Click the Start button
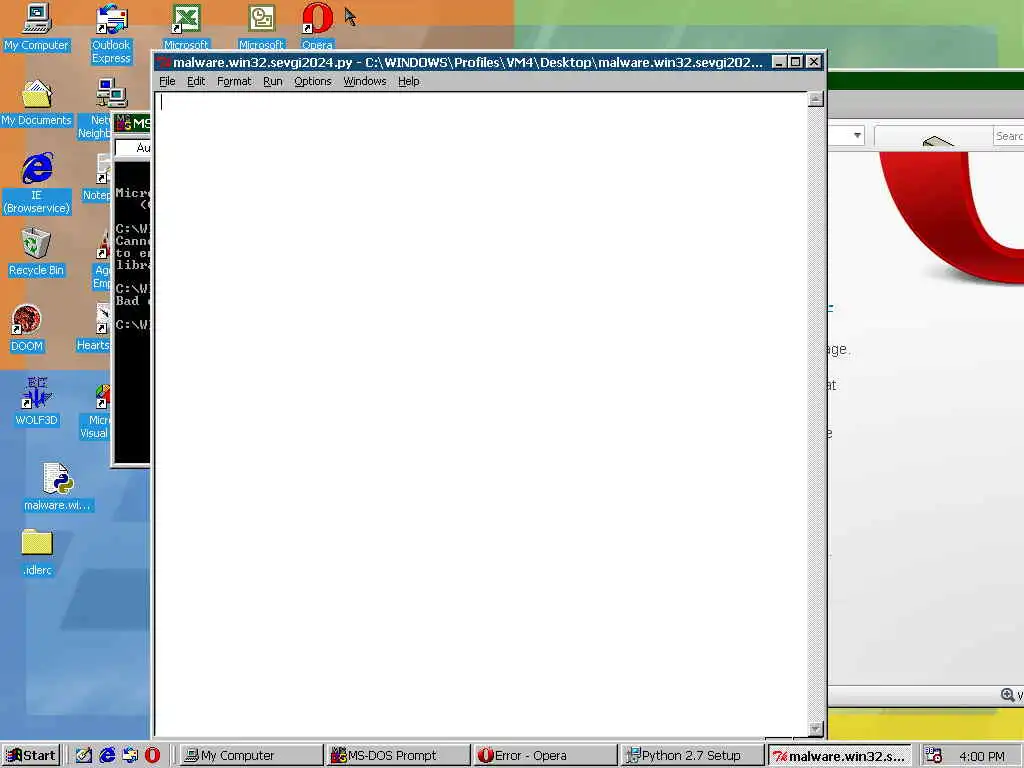Viewport: 1024px width, 768px height. 31,756
